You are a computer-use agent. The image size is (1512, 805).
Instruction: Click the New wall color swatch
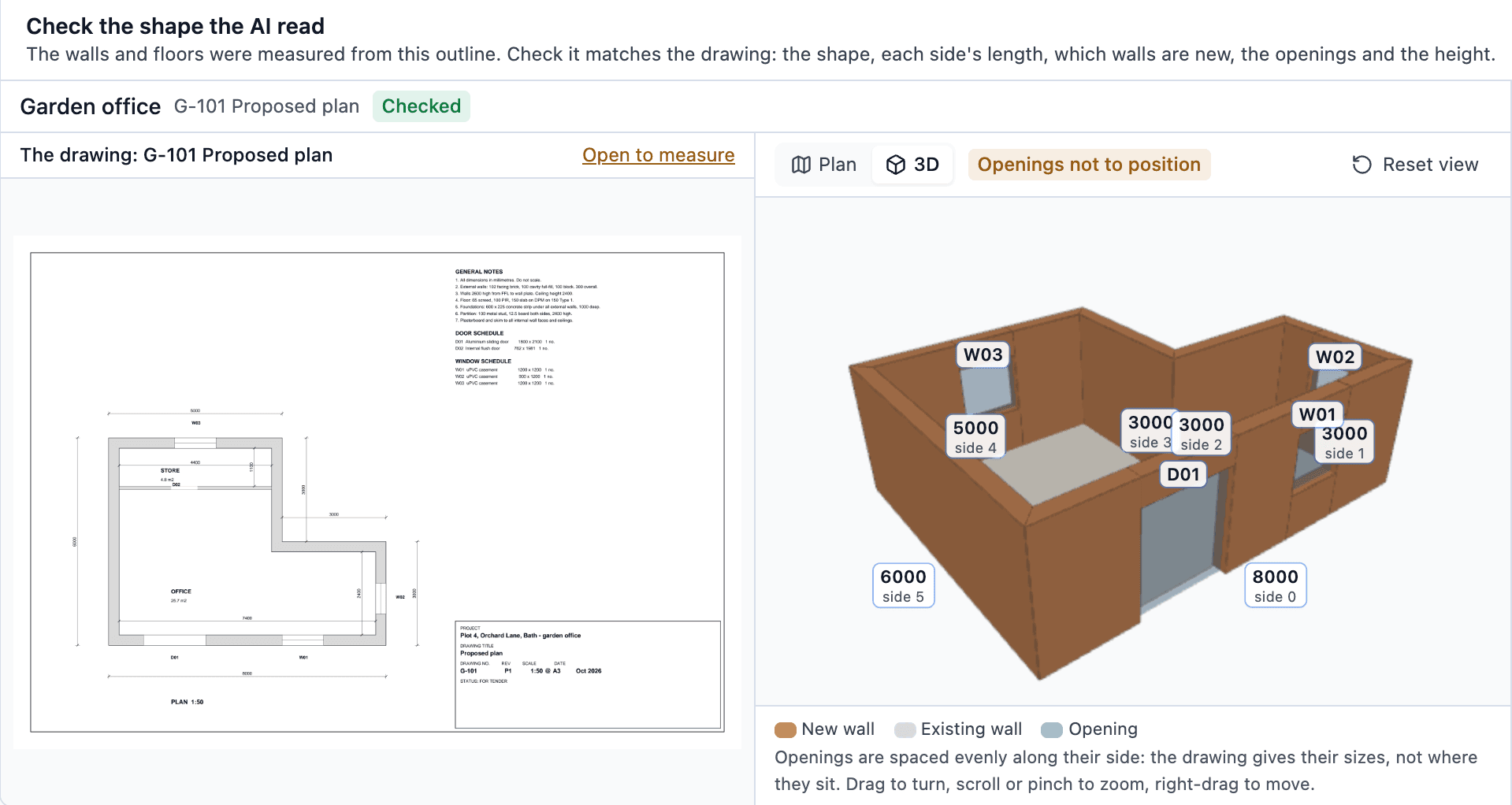[x=786, y=729]
